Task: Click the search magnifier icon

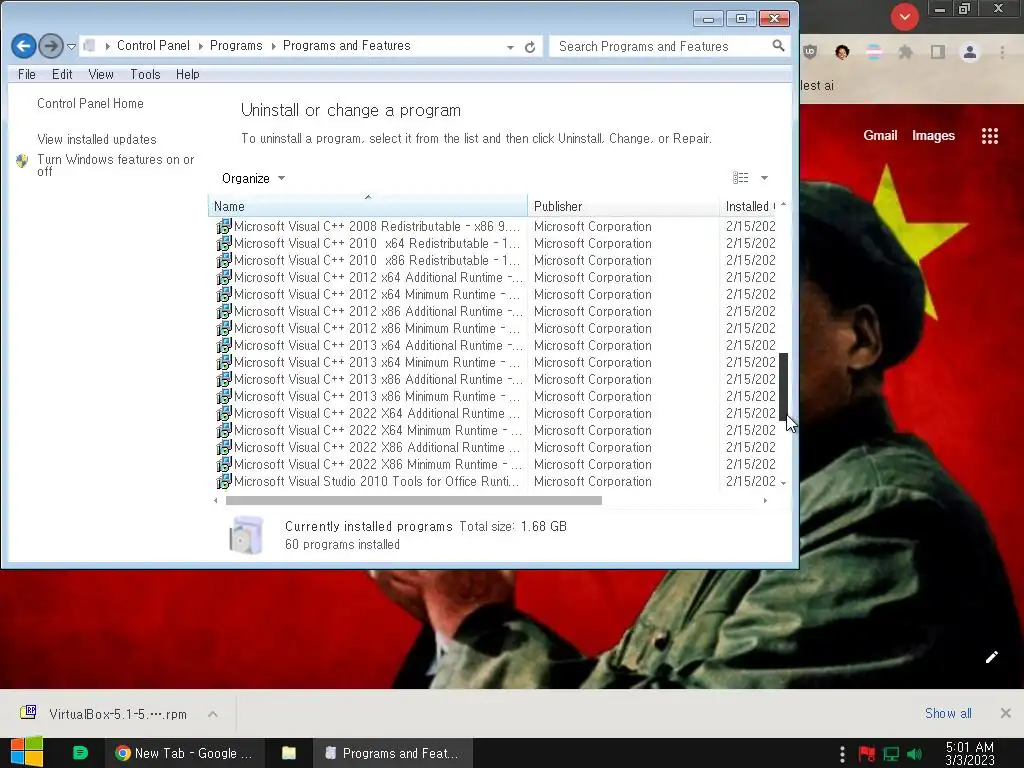Action: [778, 46]
